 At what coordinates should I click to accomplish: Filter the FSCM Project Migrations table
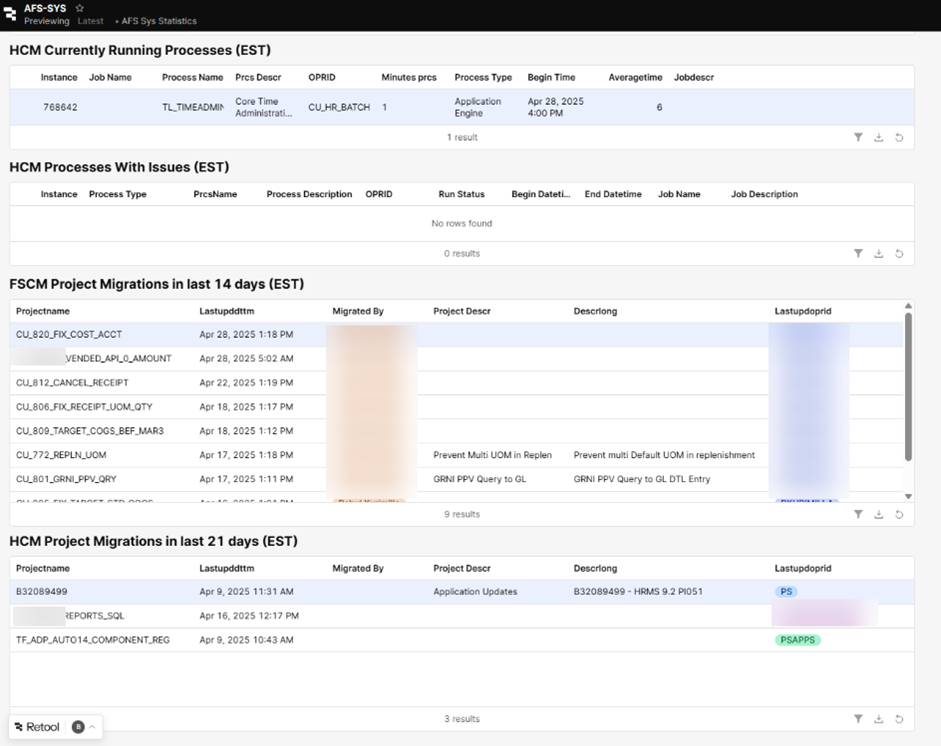(858, 514)
